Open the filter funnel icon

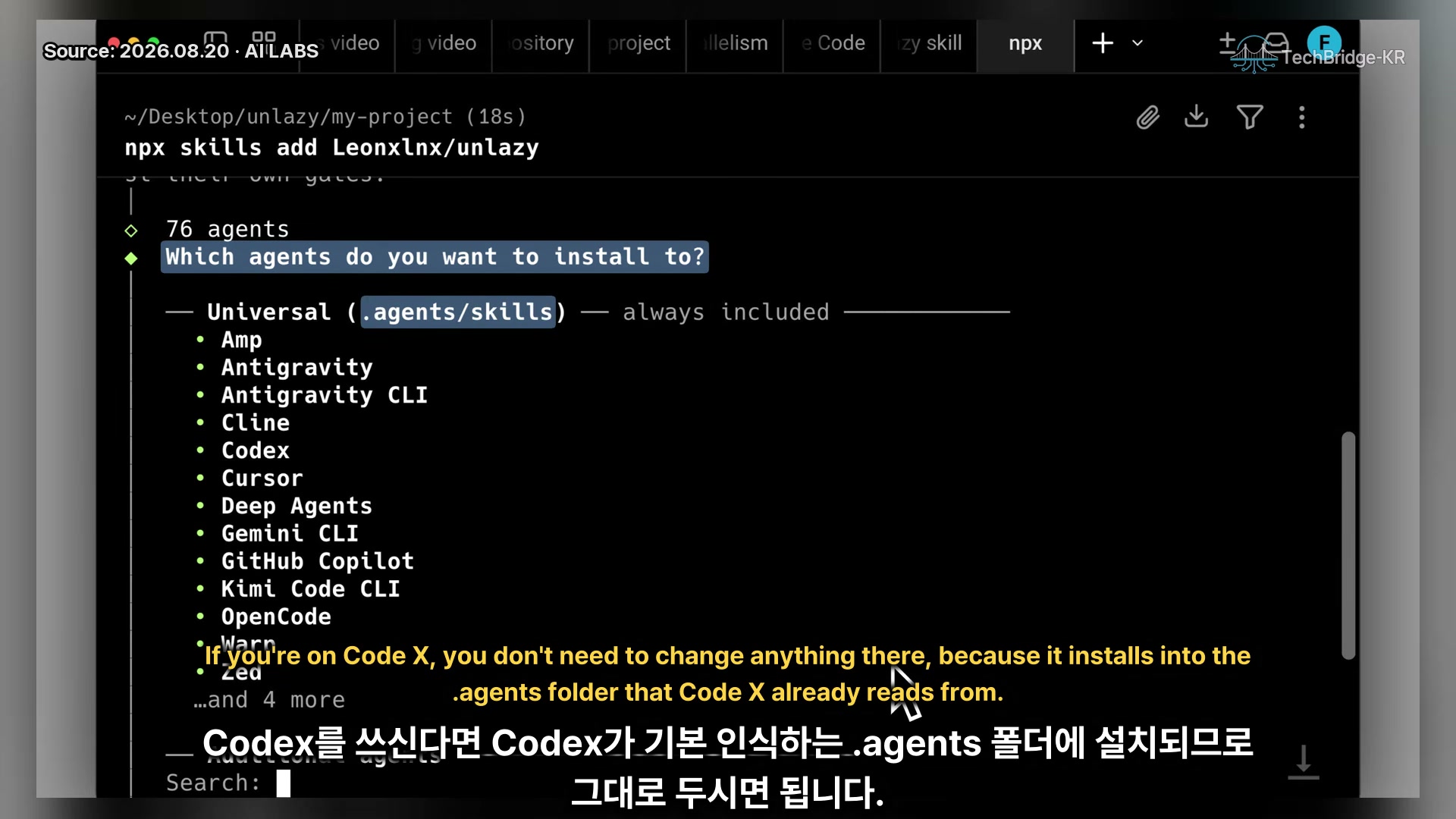coord(1250,118)
